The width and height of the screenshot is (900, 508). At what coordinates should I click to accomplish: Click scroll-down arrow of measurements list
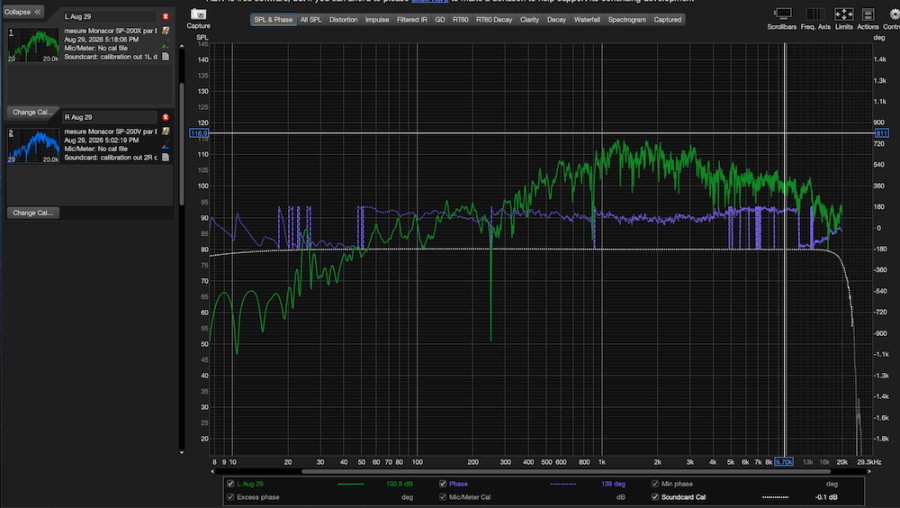coord(182,452)
